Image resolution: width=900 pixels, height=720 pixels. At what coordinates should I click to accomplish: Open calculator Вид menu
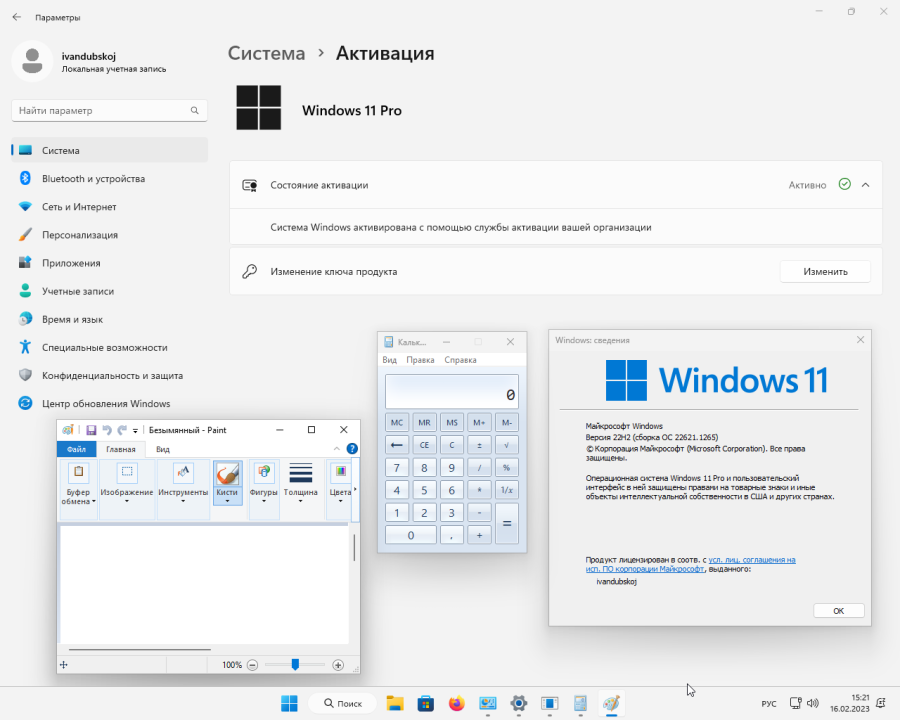(x=390, y=360)
